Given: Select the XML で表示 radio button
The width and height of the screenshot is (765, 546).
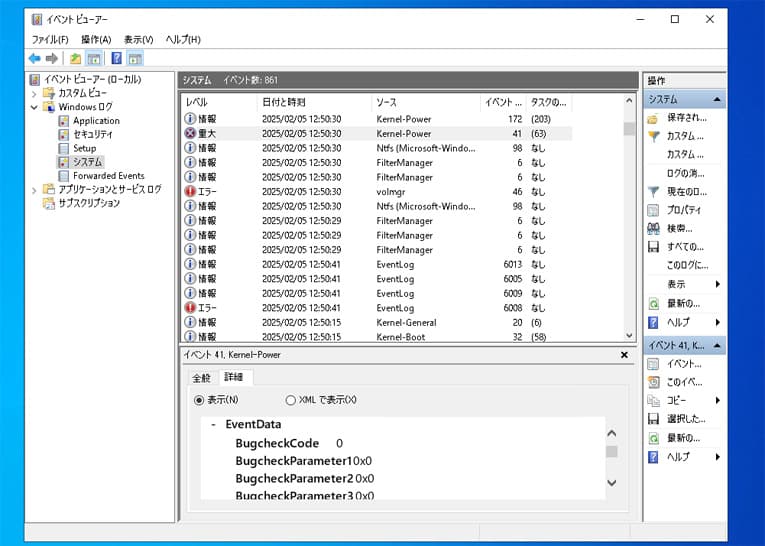Looking at the screenshot, I should coord(291,400).
